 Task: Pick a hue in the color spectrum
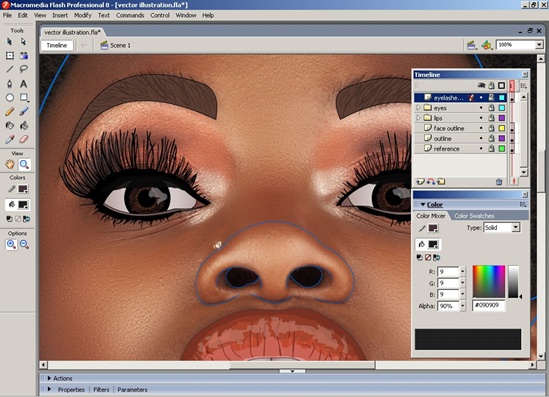coord(489,281)
